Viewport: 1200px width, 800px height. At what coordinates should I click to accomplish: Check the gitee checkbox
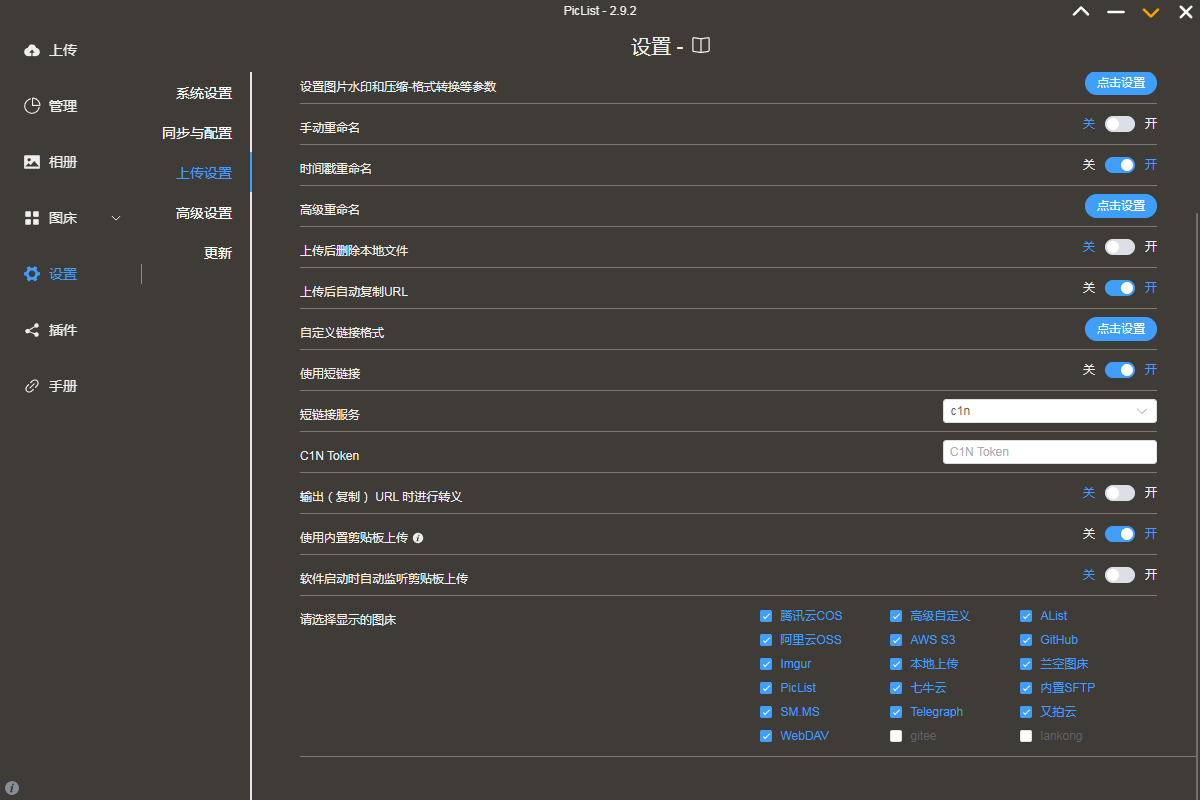[x=896, y=736]
